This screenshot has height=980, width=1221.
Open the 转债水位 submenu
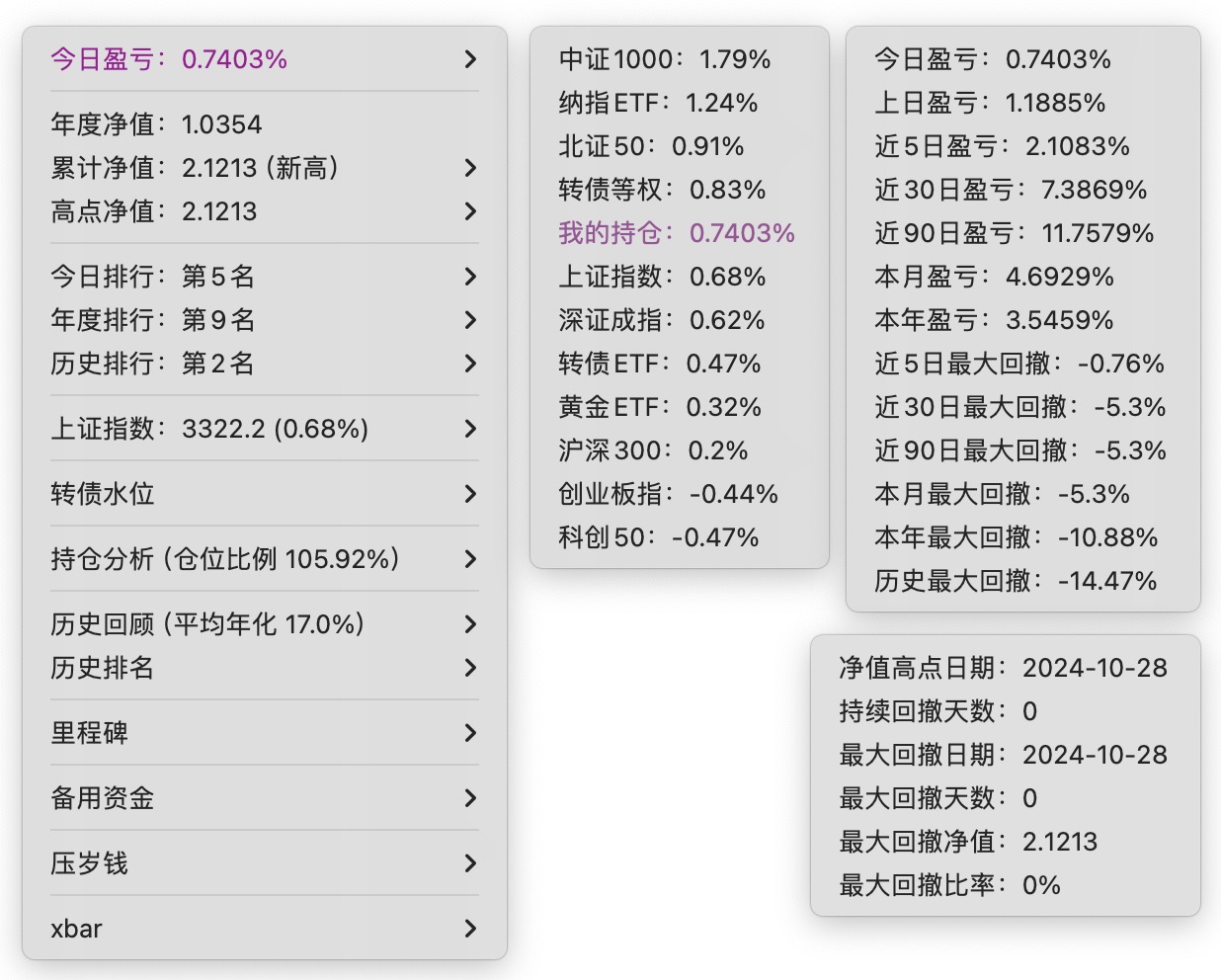pos(103,494)
